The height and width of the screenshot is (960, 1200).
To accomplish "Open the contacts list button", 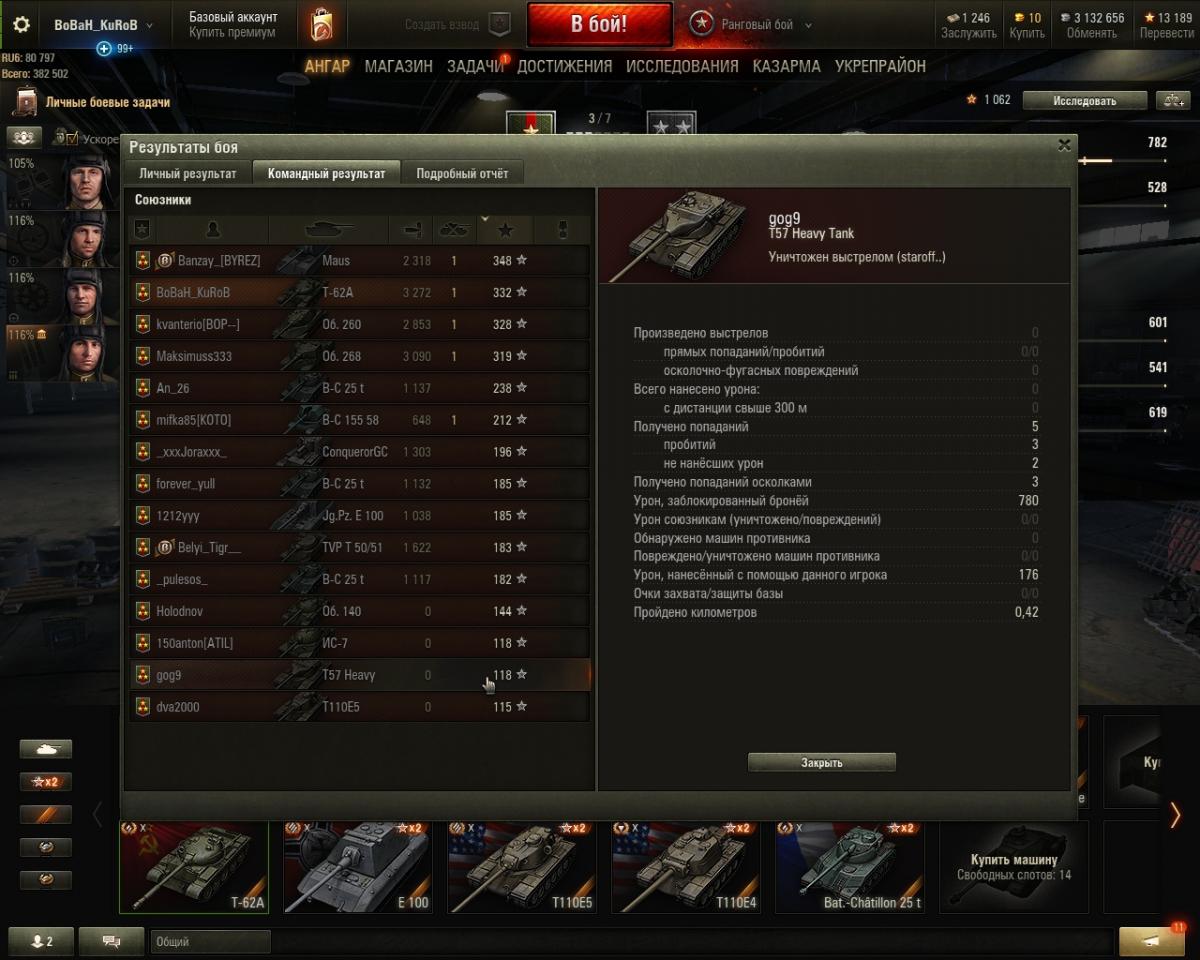I will pyautogui.click(x=41, y=941).
